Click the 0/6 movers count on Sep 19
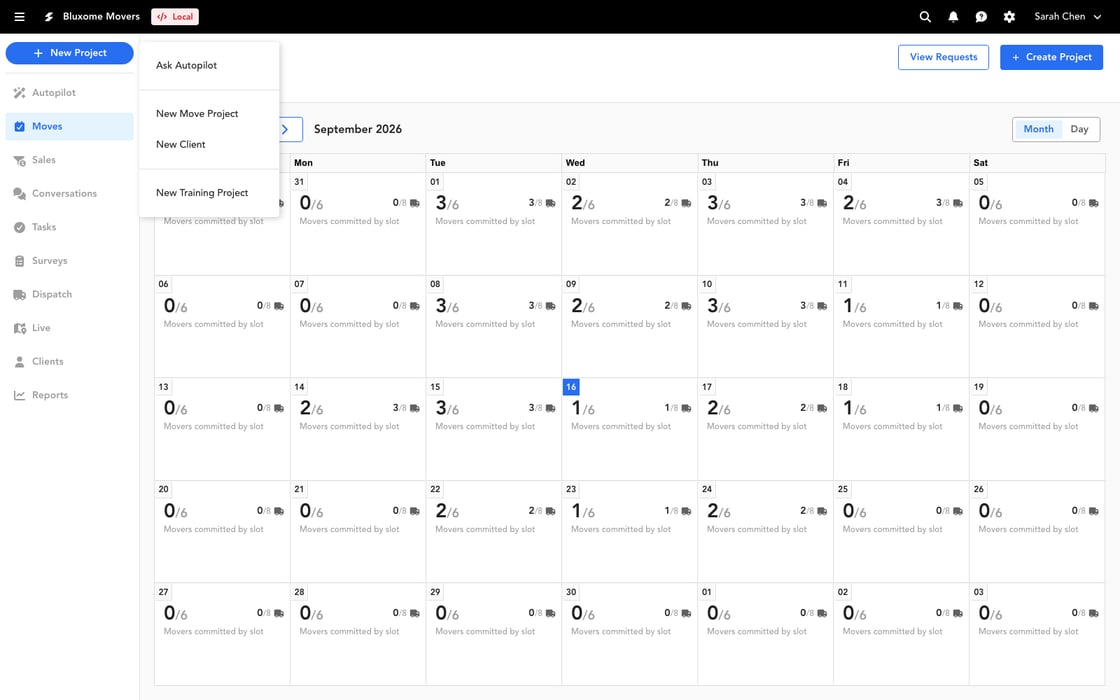 coord(990,409)
